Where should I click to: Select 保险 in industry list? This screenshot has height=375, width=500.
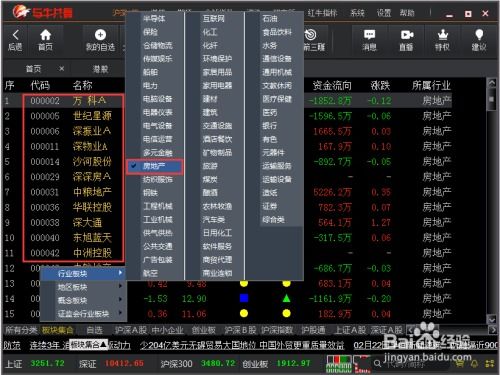pyautogui.click(x=150, y=32)
